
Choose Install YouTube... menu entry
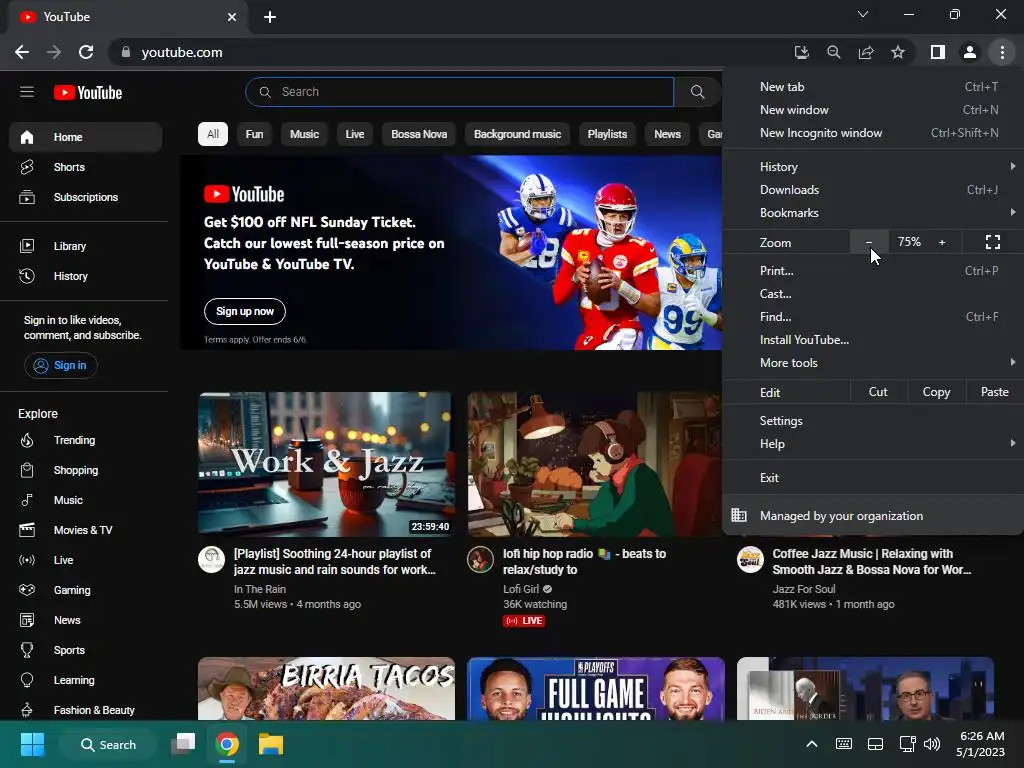(x=873, y=340)
